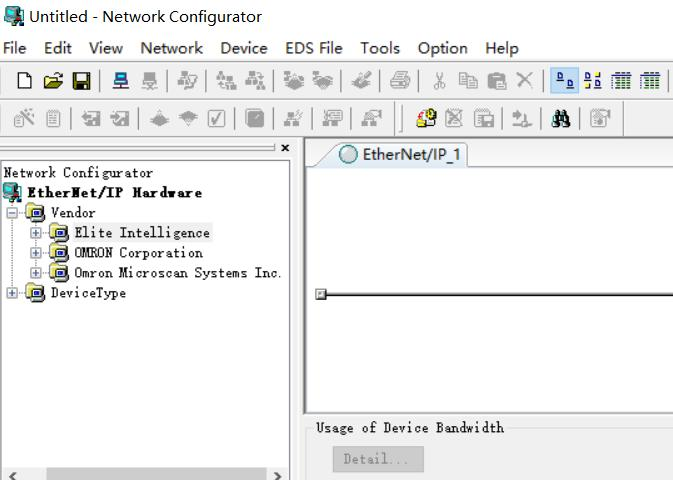
Task: Click the Print icon in the toolbar
Action: (x=400, y=81)
